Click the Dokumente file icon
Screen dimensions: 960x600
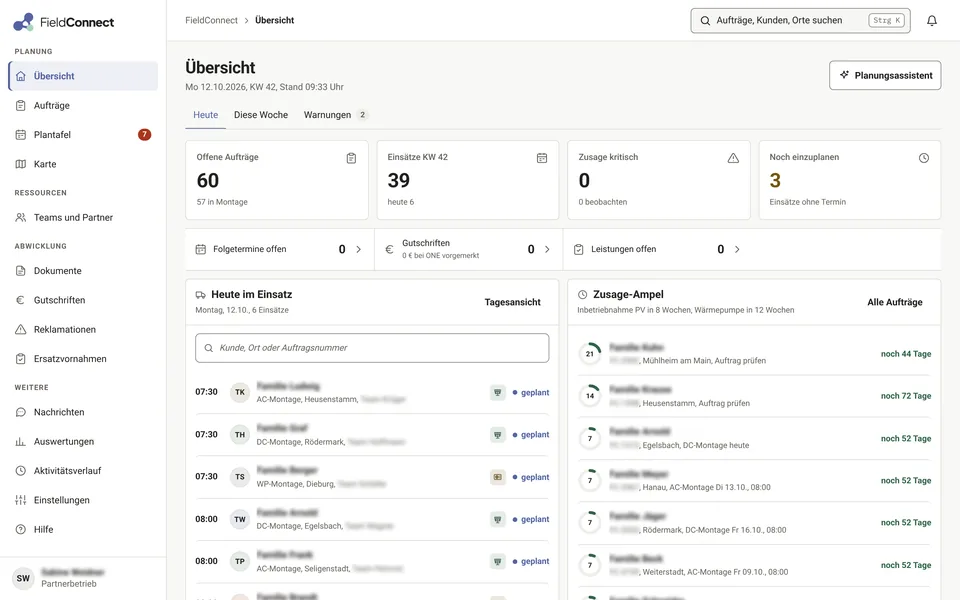click(x=21, y=271)
